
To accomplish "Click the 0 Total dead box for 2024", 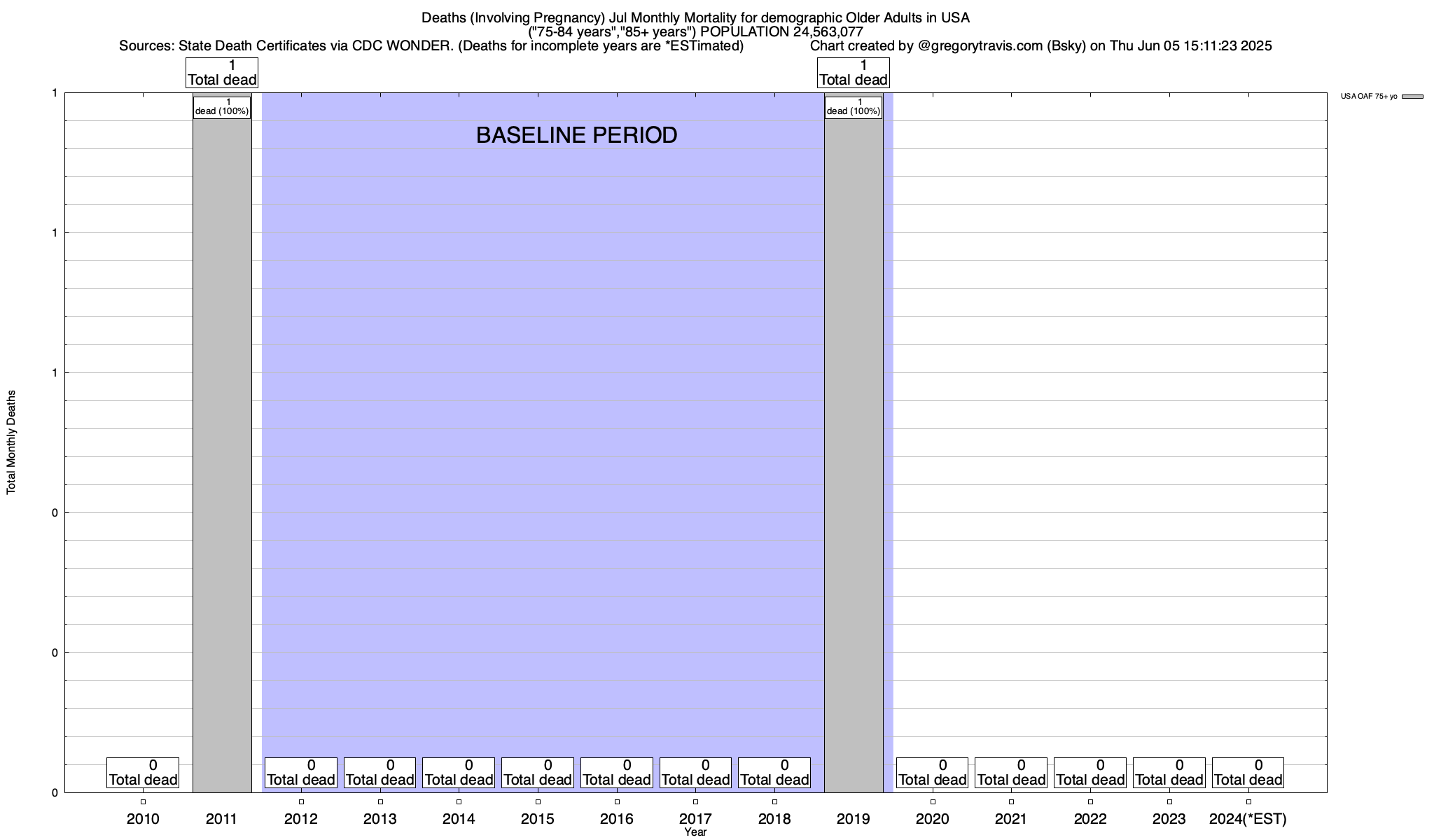I will pos(1248,773).
